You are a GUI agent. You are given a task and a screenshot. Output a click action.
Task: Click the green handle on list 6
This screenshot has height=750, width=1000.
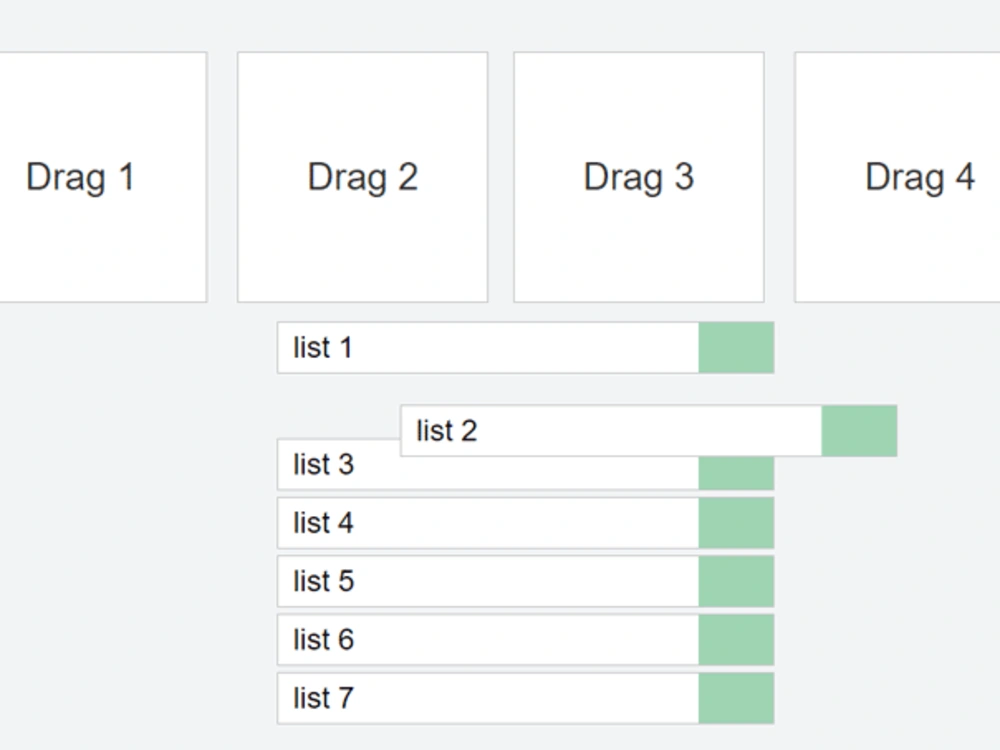(x=736, y=640)
